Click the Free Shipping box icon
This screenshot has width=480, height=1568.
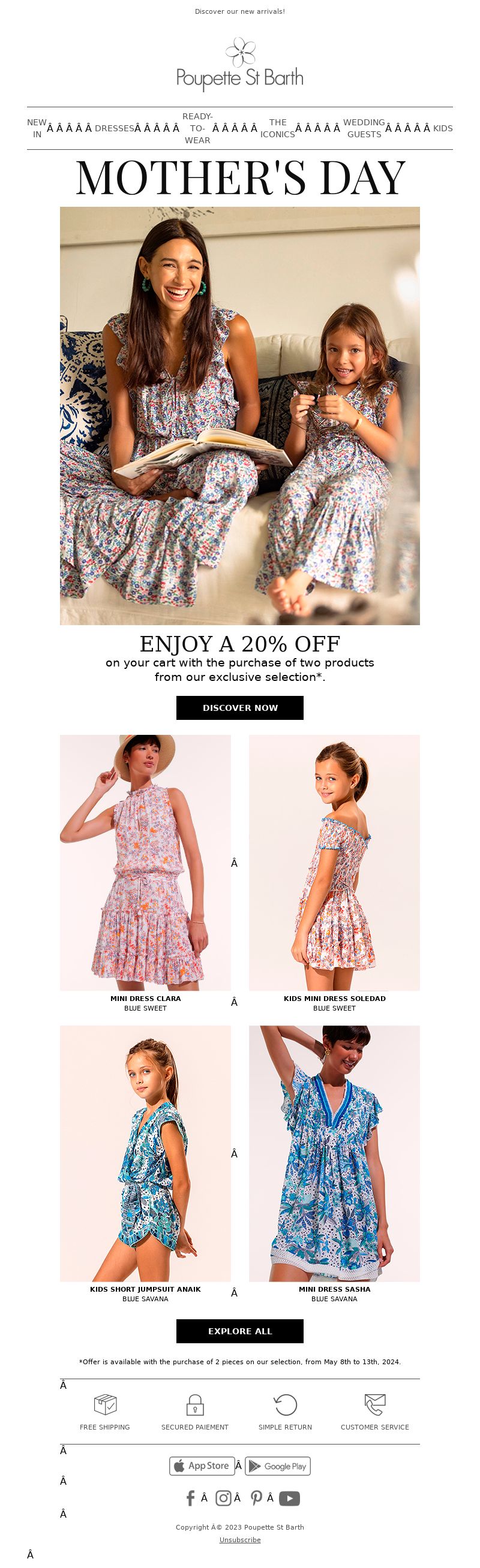[x=105, y=1405]
